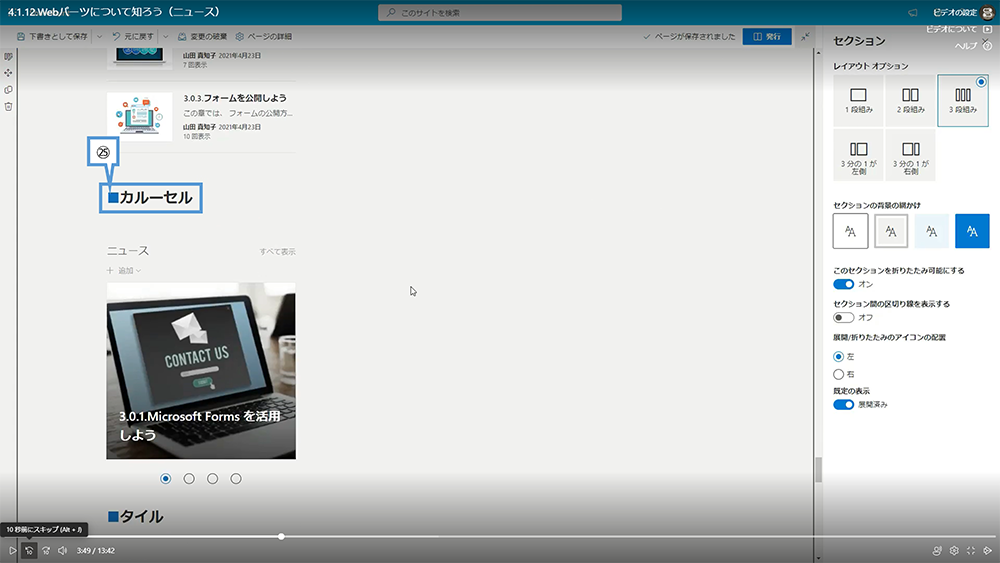Screen dimensions: 1000x563
Task: Choose white section background swatch
Action: 850,231
